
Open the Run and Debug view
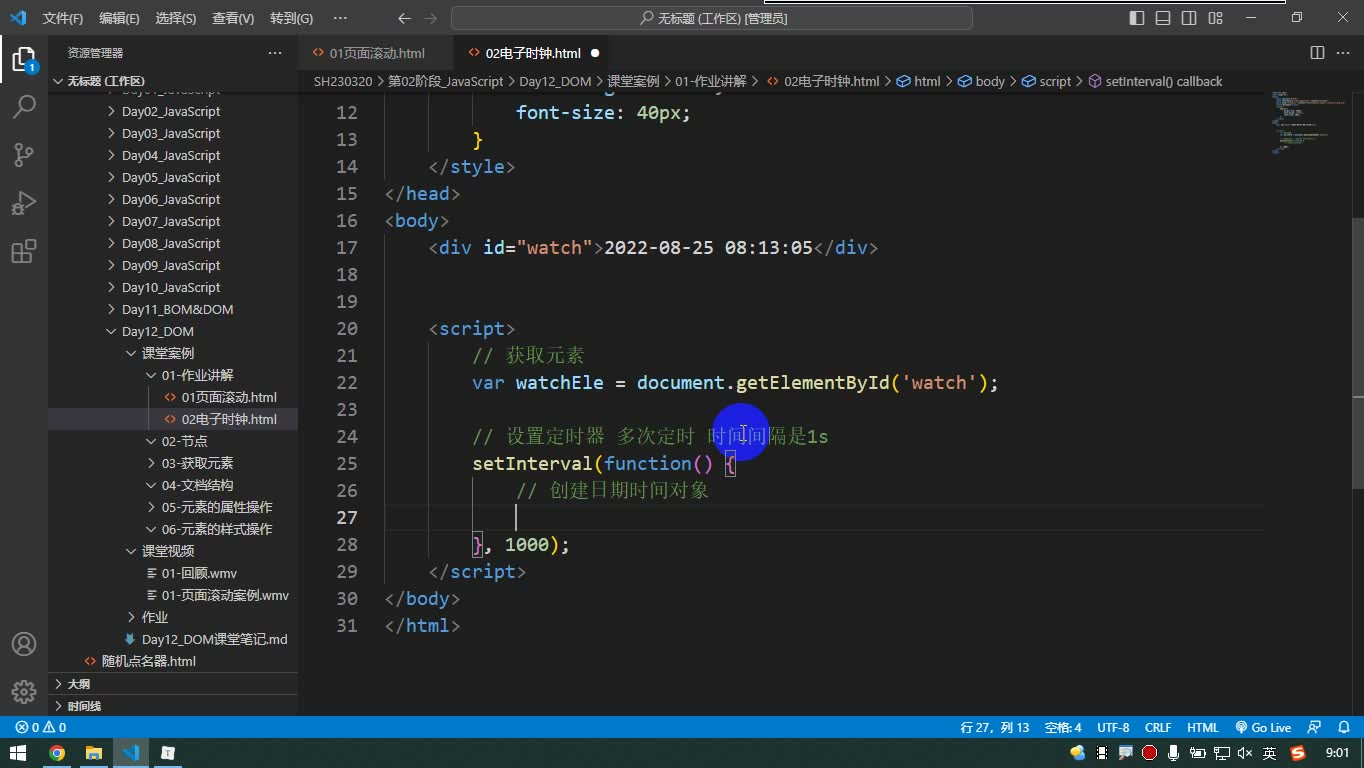pos(24,202)
